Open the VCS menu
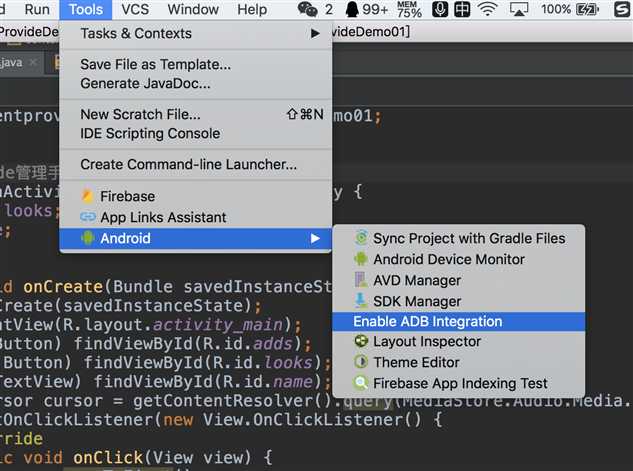The height and width of the screenshot is (471, 633). pyautogui.click(x=135, y=9)
